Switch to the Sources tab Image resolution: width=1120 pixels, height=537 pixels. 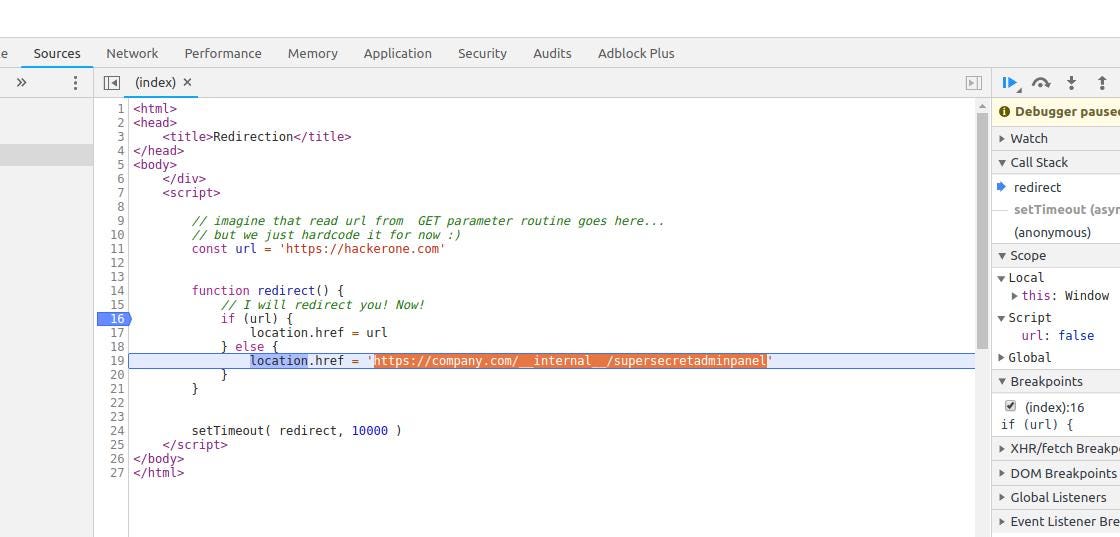(x=57, y=54)
